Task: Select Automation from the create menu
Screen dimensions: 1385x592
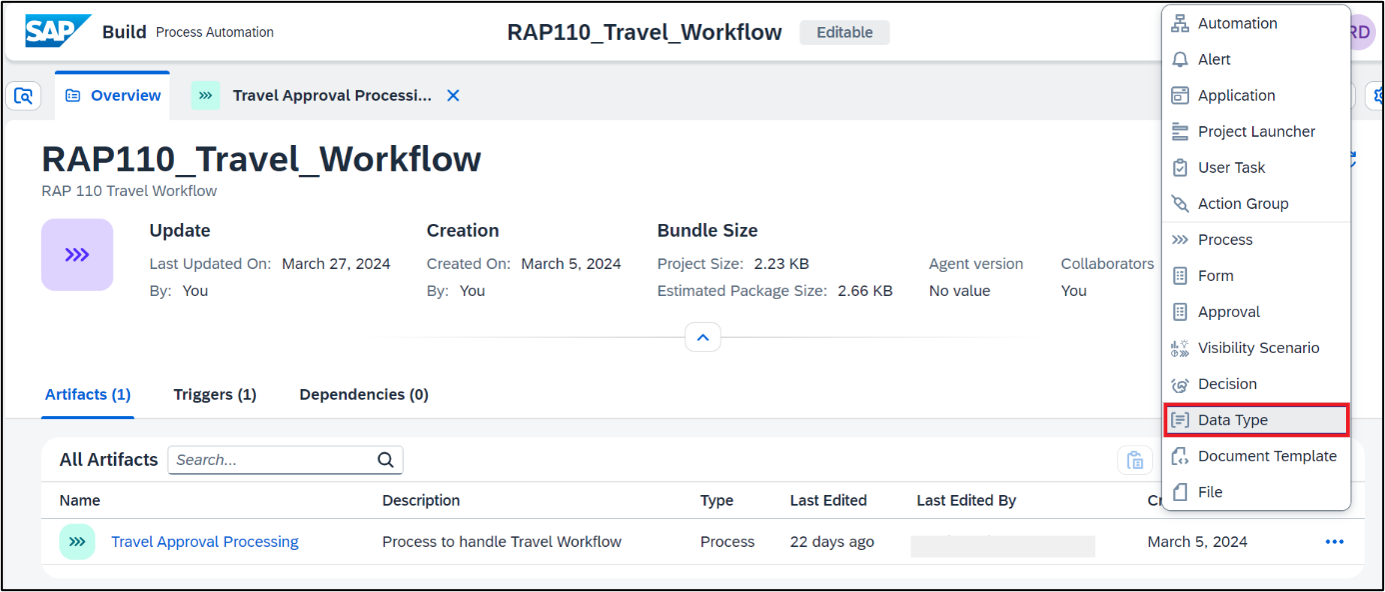Action: pos(1256,23)
